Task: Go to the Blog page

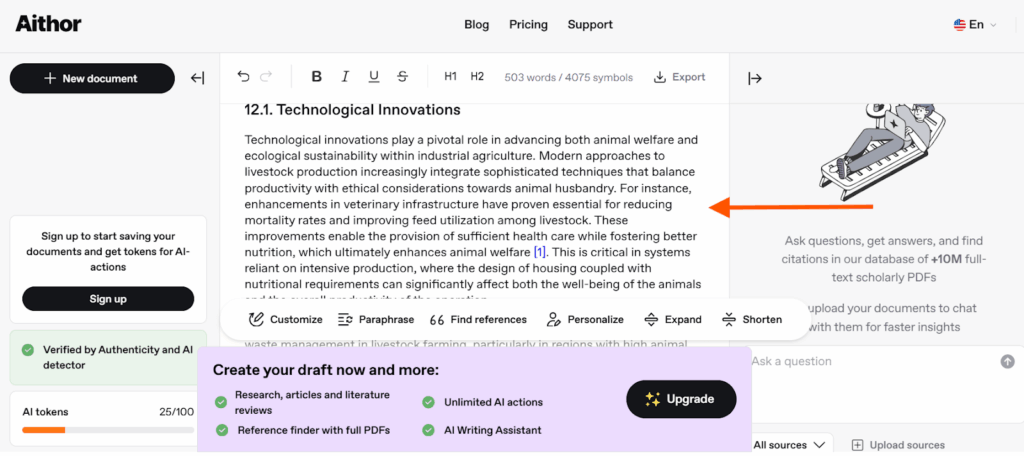Action: tap(477, 25)
